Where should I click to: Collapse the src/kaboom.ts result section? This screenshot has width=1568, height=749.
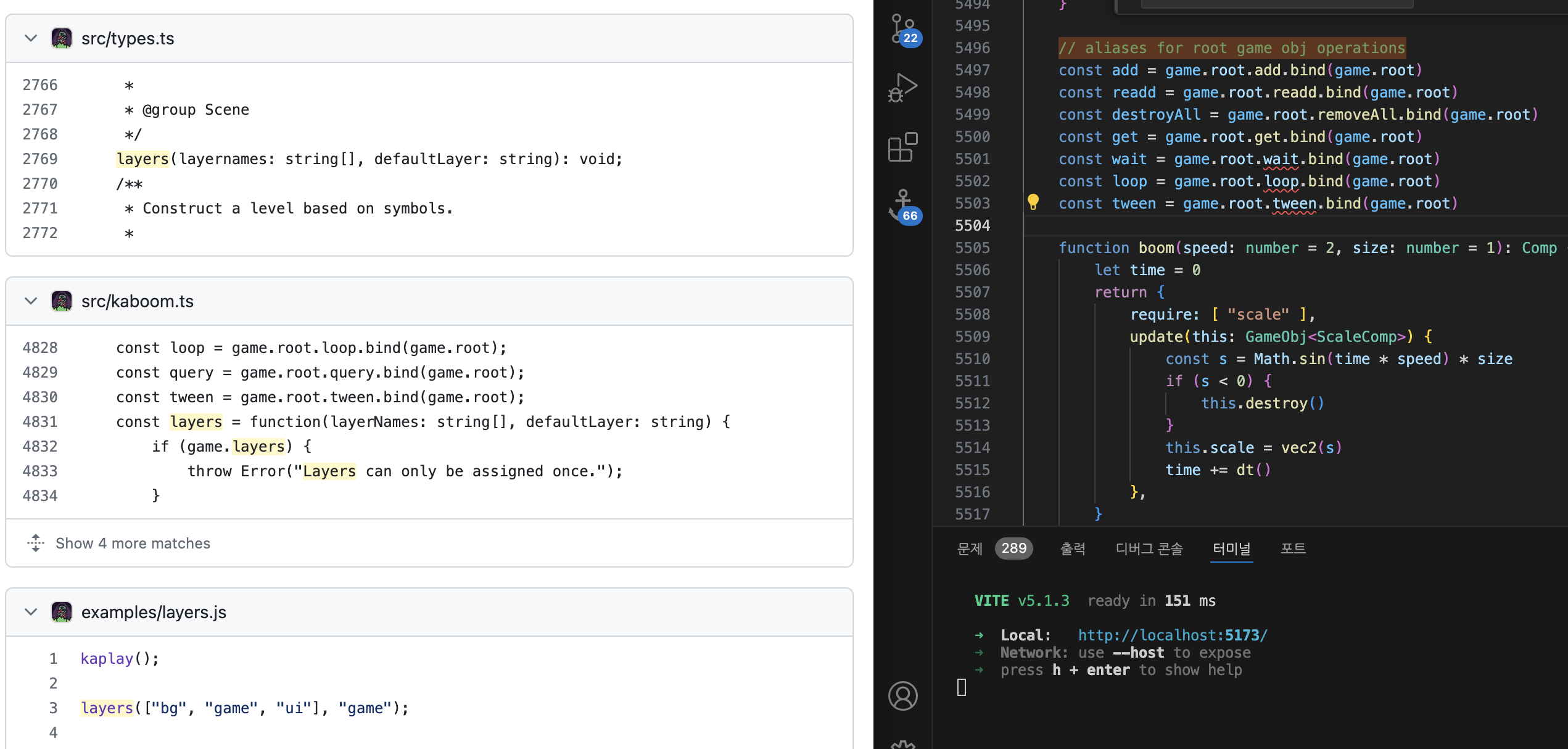coord(31,301)
